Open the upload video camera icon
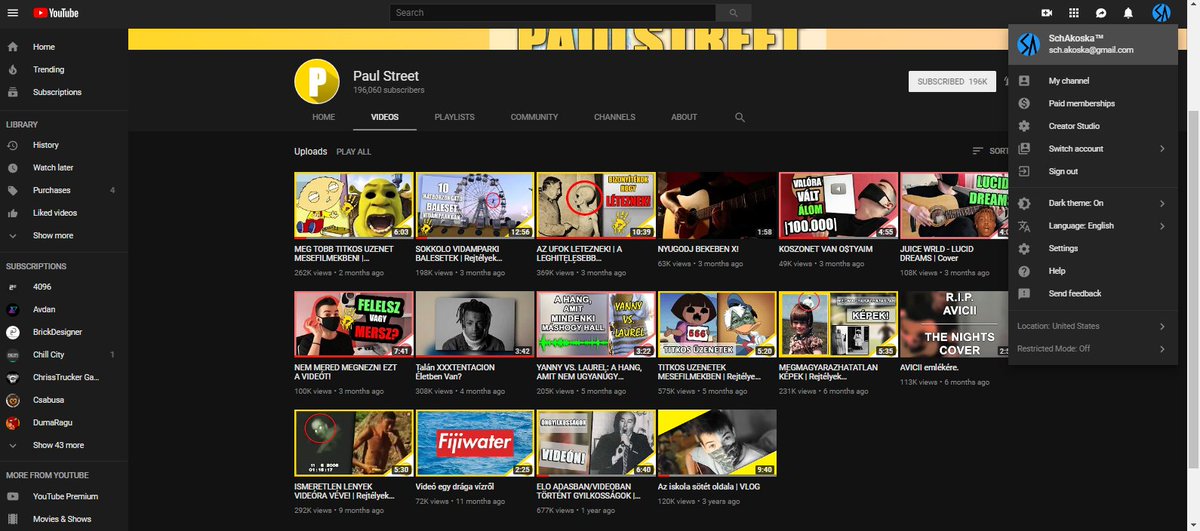This screenshot has height=531, width=1200. pos(1047,13)
